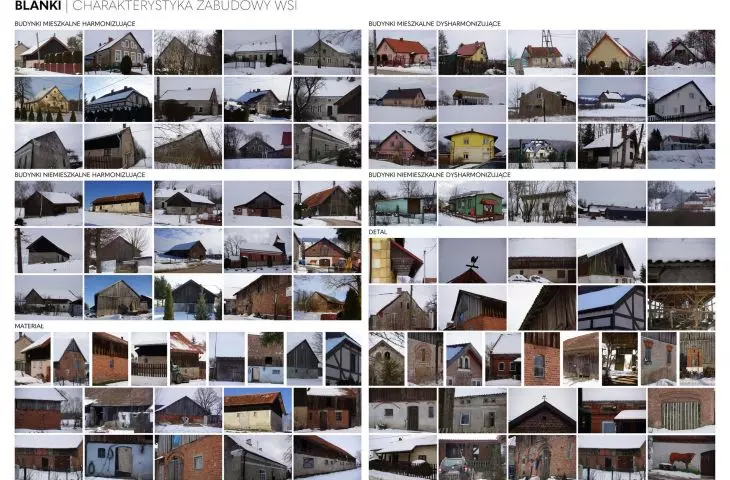Open the turquoise shed photo
The image size is (730, 480).
[x=402, y=203]
